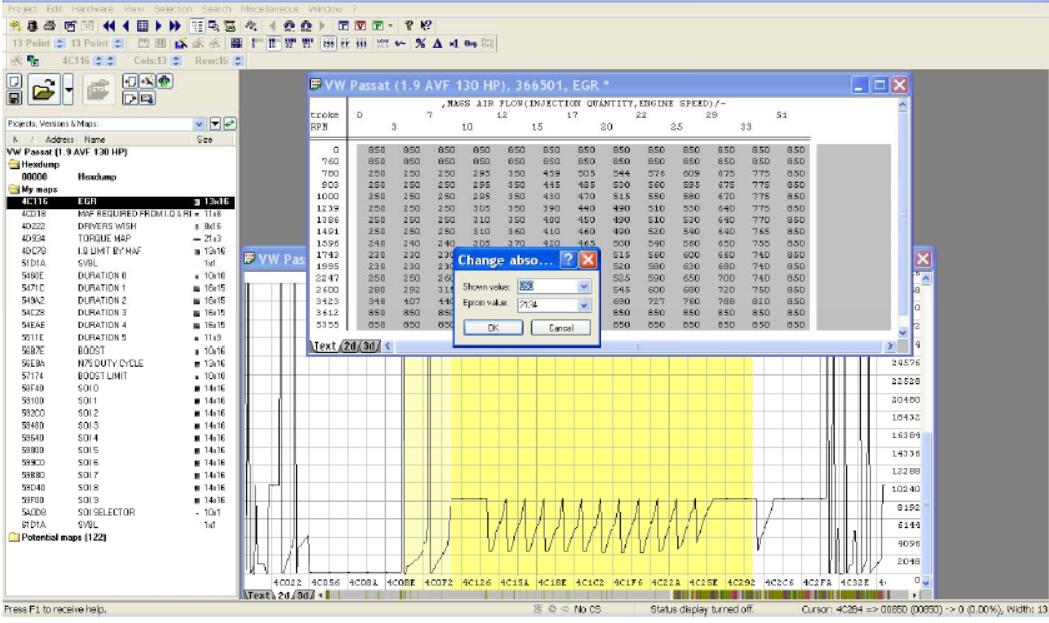Toggle the percent display mode

420,43
